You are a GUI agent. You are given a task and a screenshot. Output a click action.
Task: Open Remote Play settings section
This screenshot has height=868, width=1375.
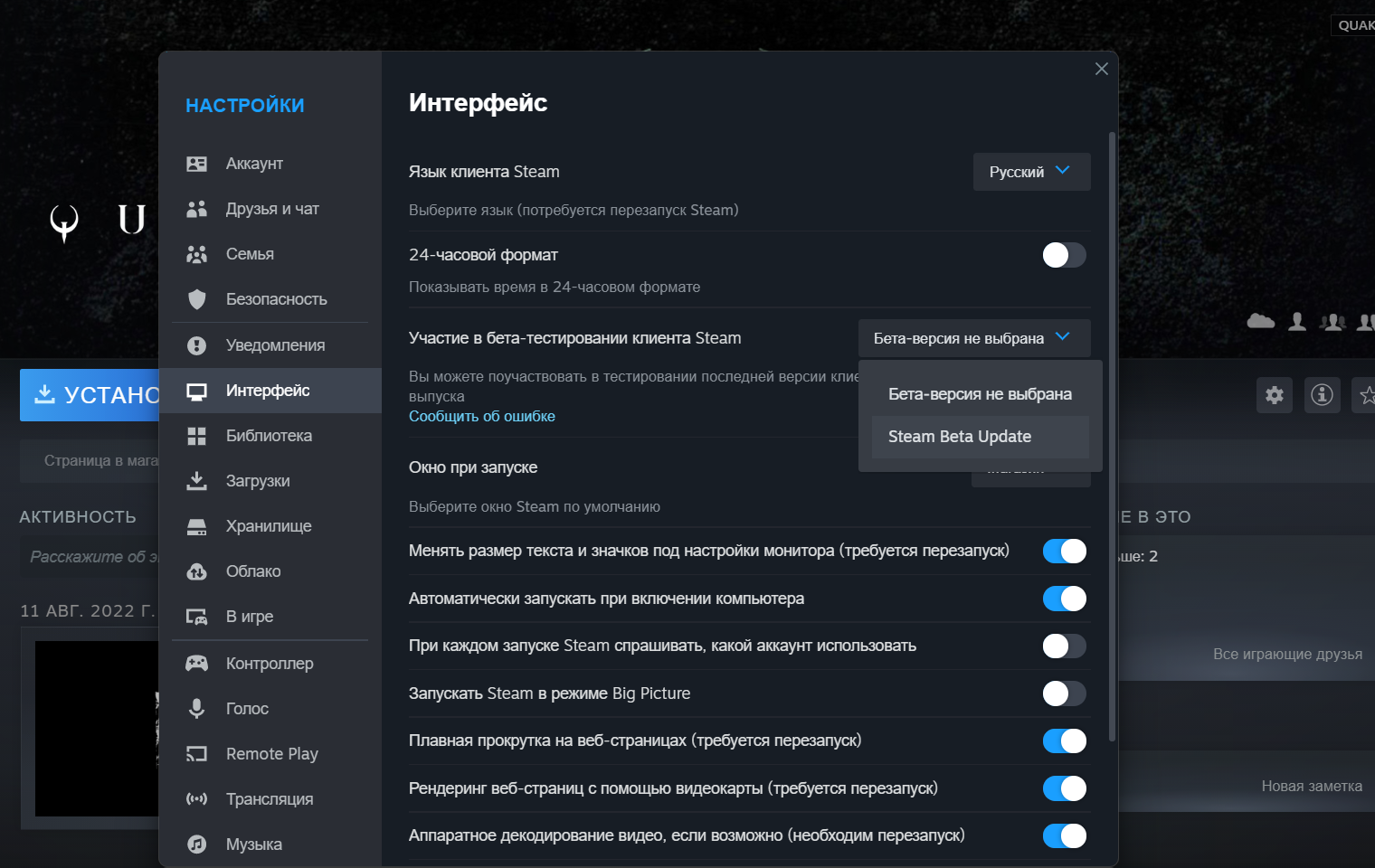point(270,754)
